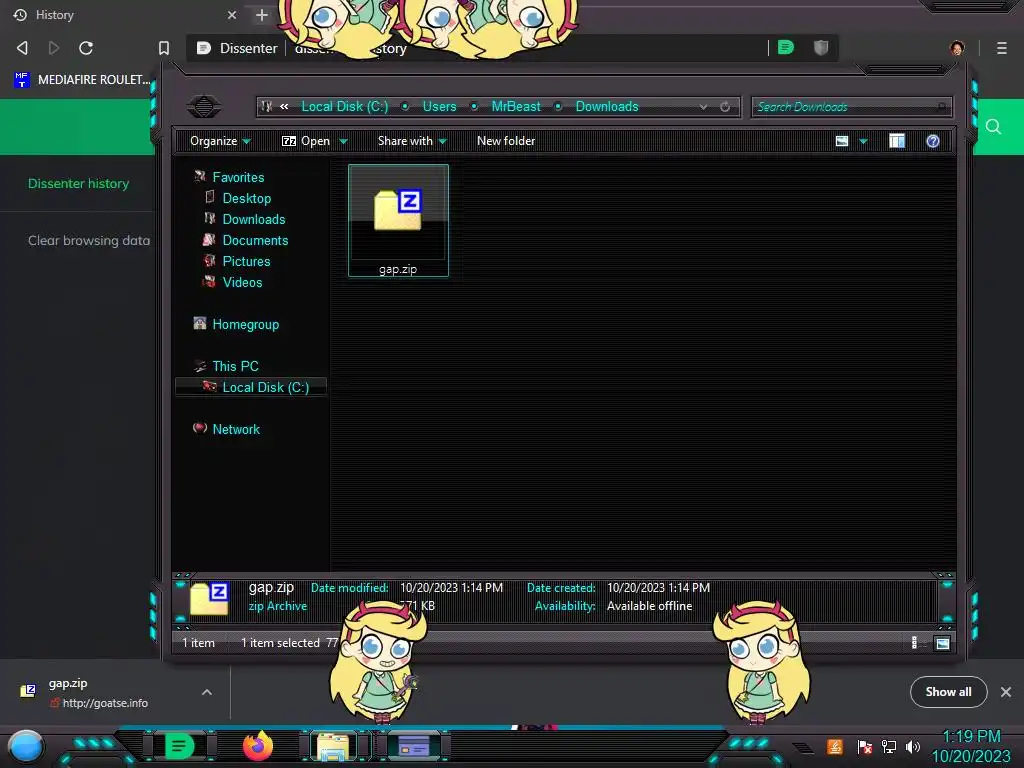Open the Start orb
Screen dimensions: 1024x768
26,748
